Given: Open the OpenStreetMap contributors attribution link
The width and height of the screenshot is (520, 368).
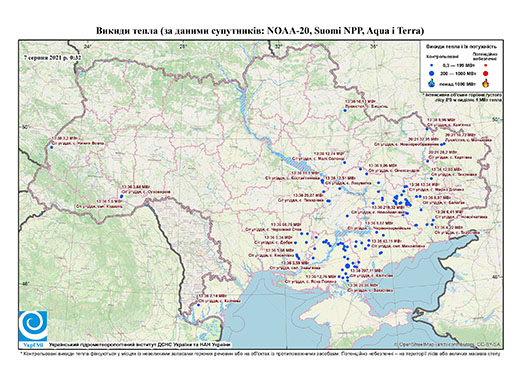Looking at the screenshot, I should (x=447, y=344).
